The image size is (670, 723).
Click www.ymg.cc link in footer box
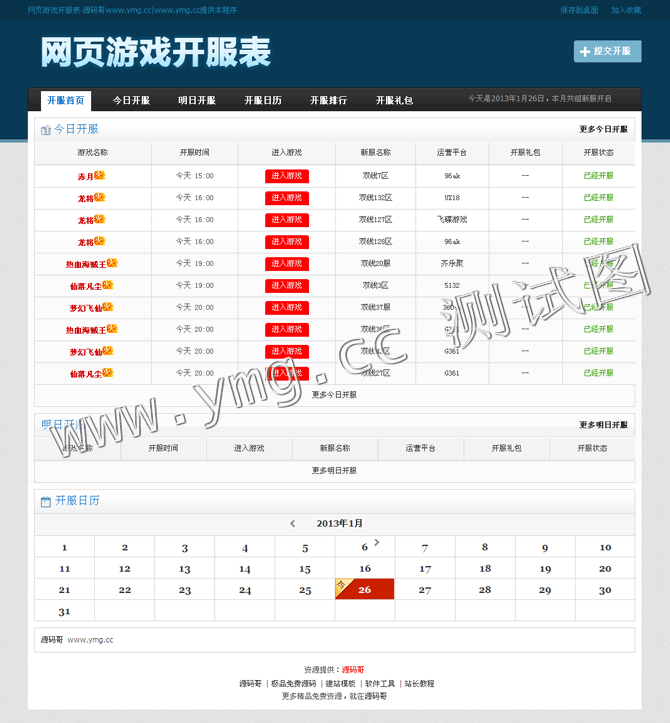[x=90, y=640]
